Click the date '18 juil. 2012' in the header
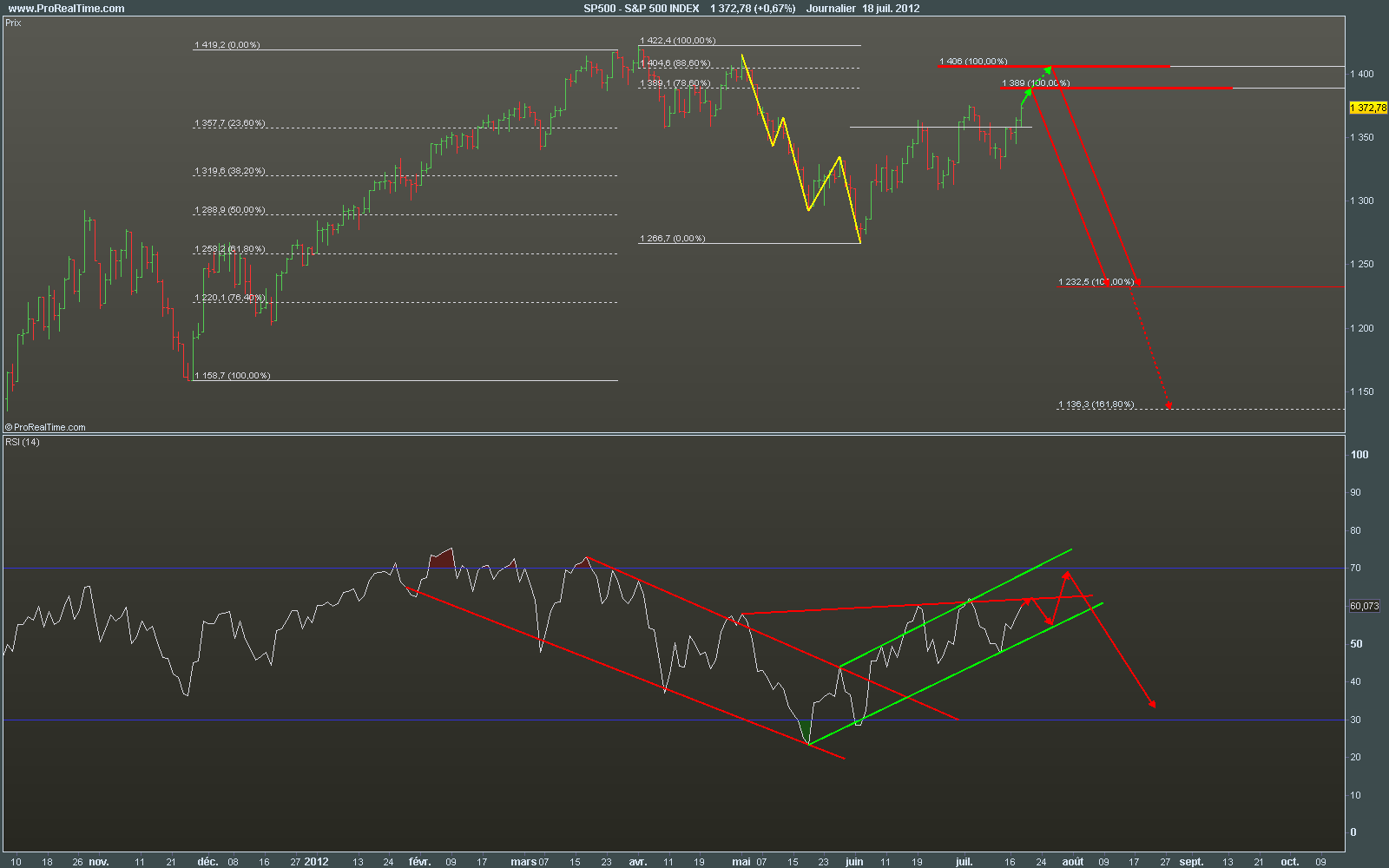Image resolution: width=1389 pixels, height=868 pixels. click(x=891, y=9)
